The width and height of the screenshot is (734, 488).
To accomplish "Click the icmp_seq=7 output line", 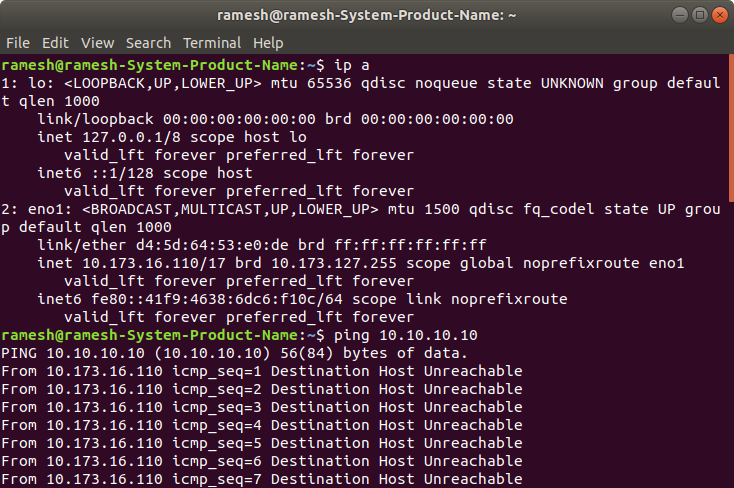I will pos(262,479).
